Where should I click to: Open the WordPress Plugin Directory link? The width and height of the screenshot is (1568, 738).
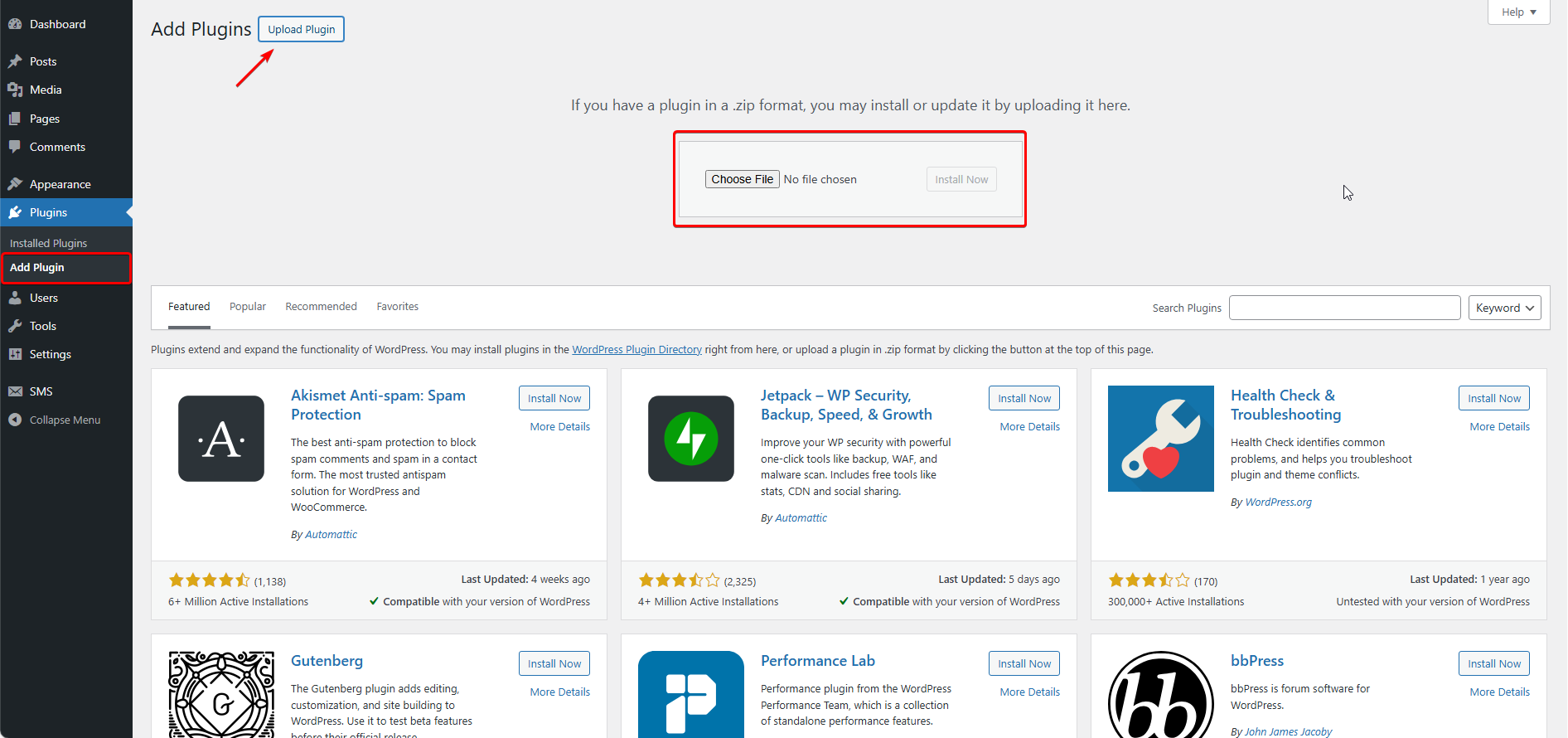coord(637,350)
